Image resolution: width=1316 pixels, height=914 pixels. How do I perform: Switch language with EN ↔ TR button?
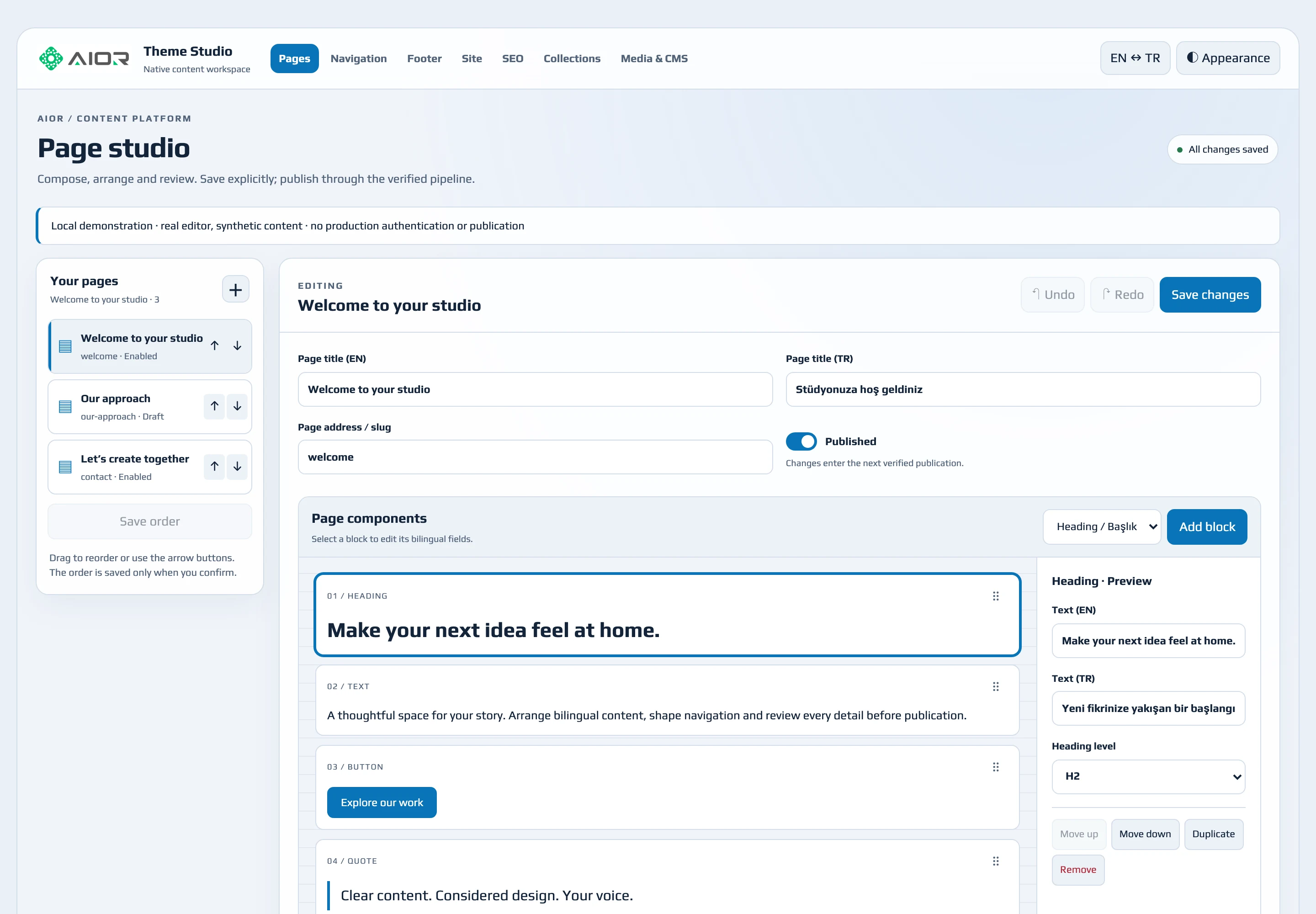(1135, 58)
